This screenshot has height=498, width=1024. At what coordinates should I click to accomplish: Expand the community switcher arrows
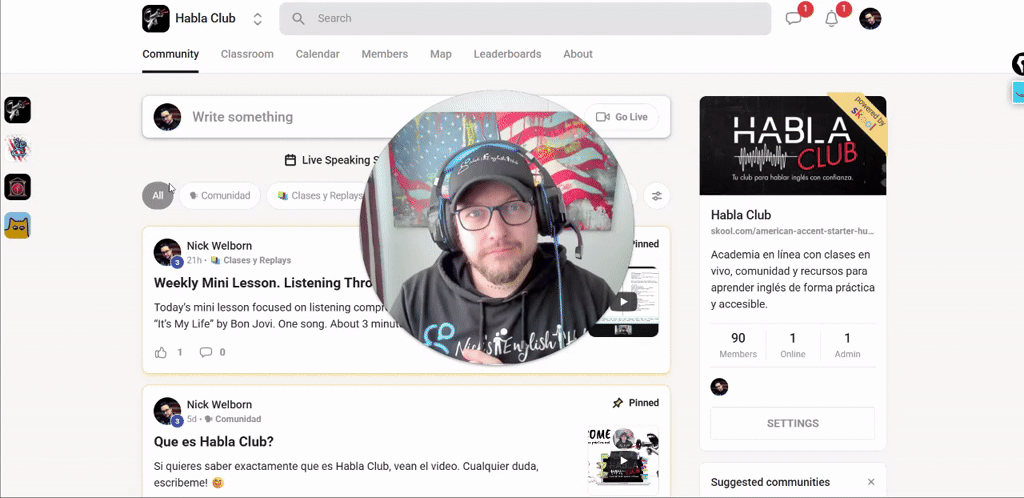click(x=257, y=19)
